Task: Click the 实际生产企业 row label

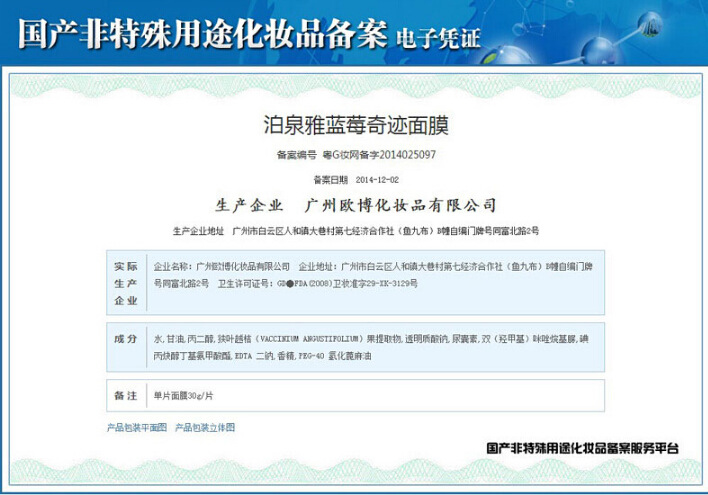Action: (x=126, y=283)
